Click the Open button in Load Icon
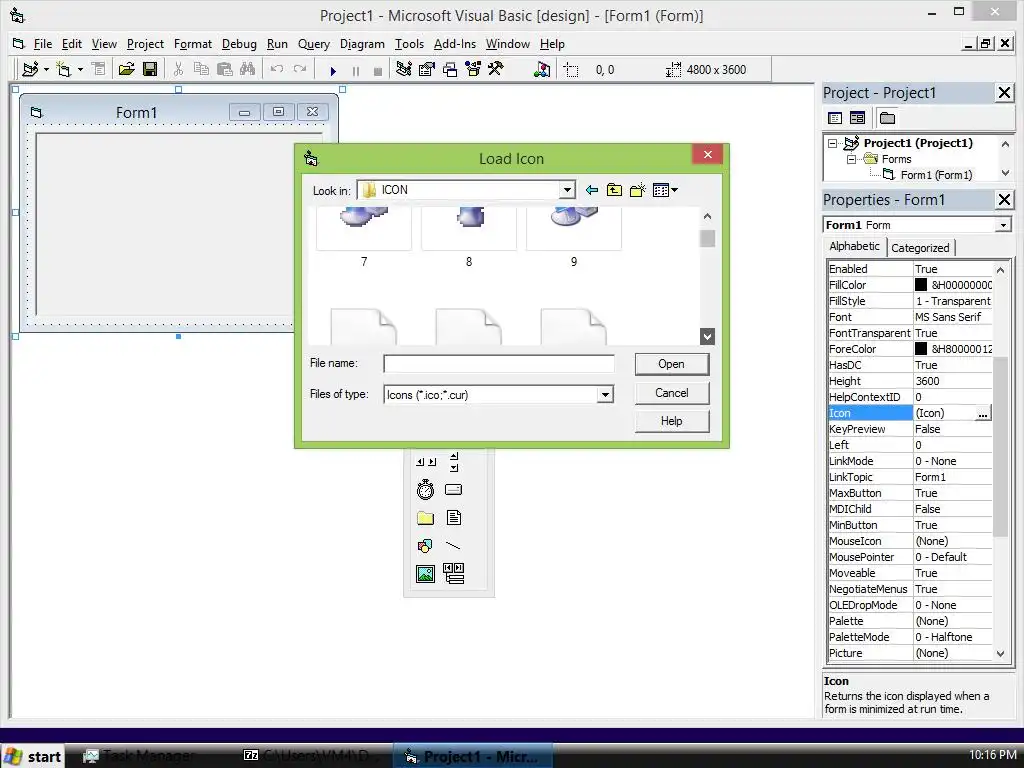The height and width of the screenshot is (768, 1024). pyautogui.click(x=671, y=364)
